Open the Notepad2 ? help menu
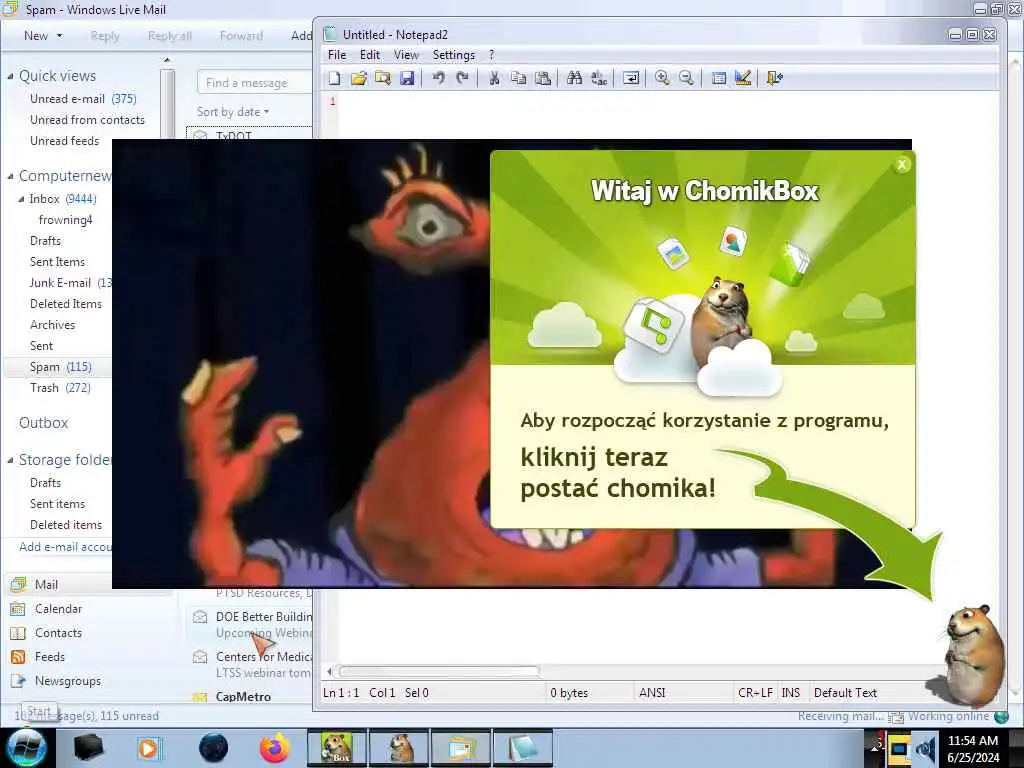Image resolution: width=1024 pixels, height=768 pixels. tap(492, 55)
